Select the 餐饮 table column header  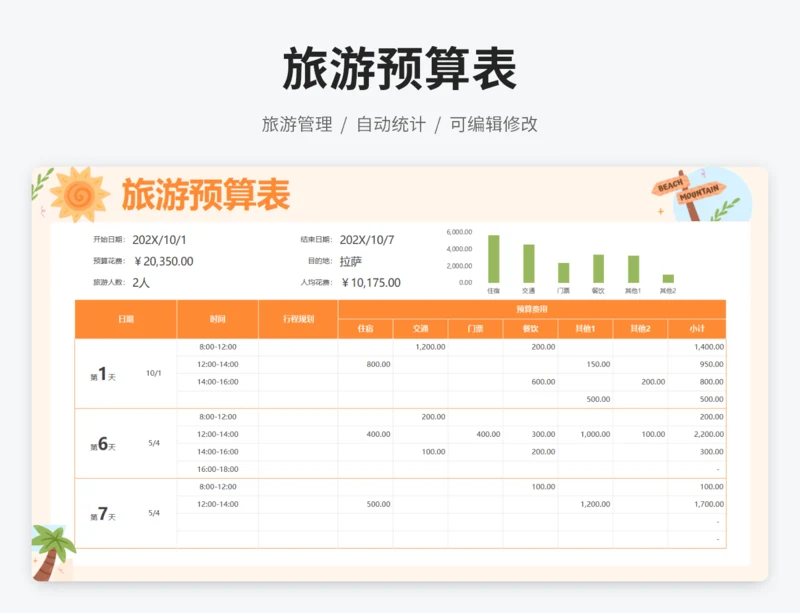(x=531, y=329)
